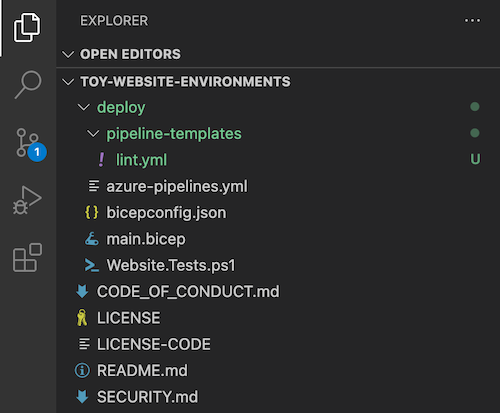Open Website.Tests.ps1 file

tap(171, 265)
